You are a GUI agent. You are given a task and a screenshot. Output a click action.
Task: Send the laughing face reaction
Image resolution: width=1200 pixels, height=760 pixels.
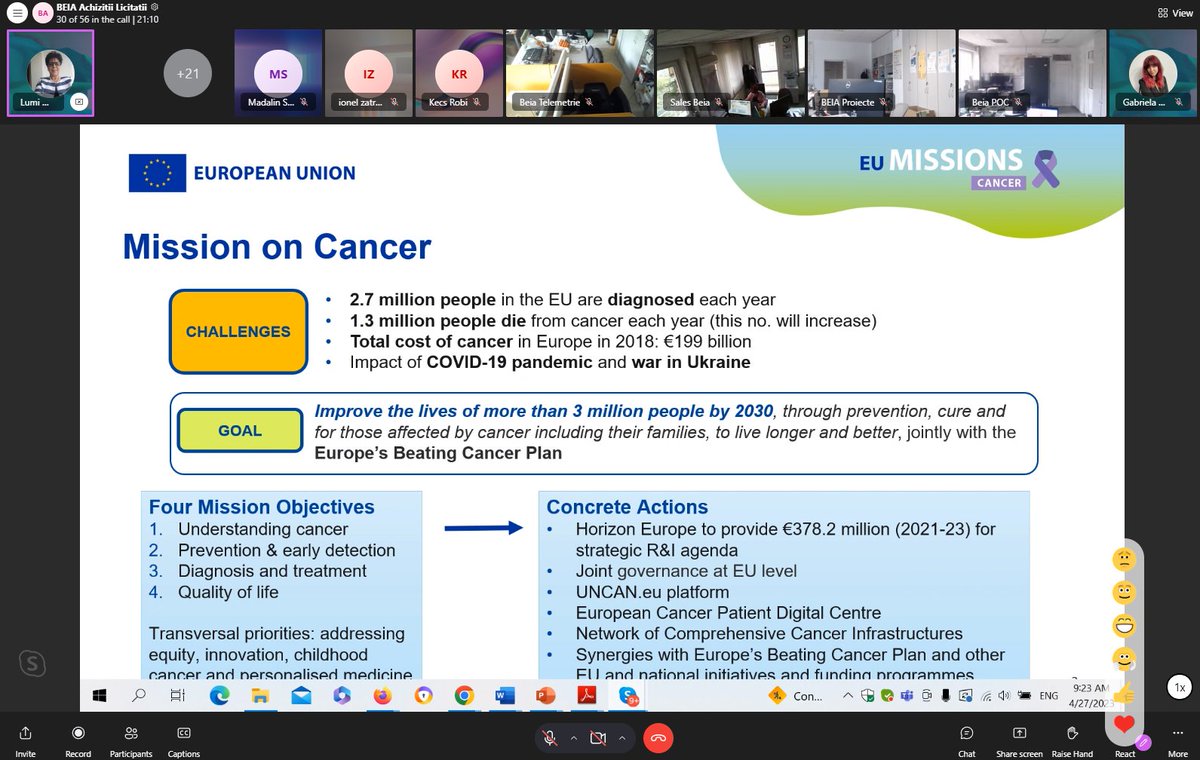[x=1124, y=626]
